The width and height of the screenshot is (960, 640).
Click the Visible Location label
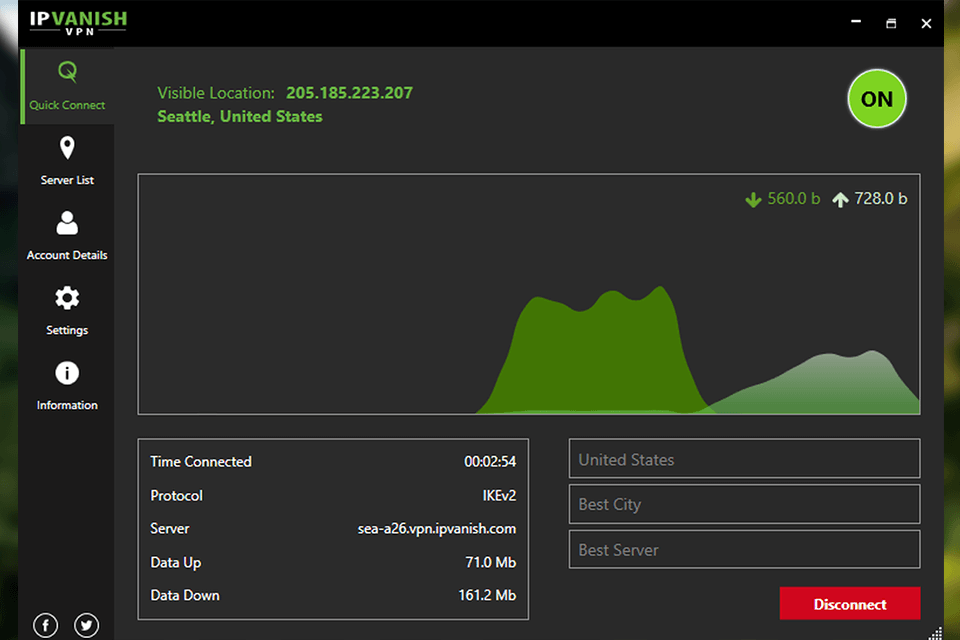click(216, 93)
